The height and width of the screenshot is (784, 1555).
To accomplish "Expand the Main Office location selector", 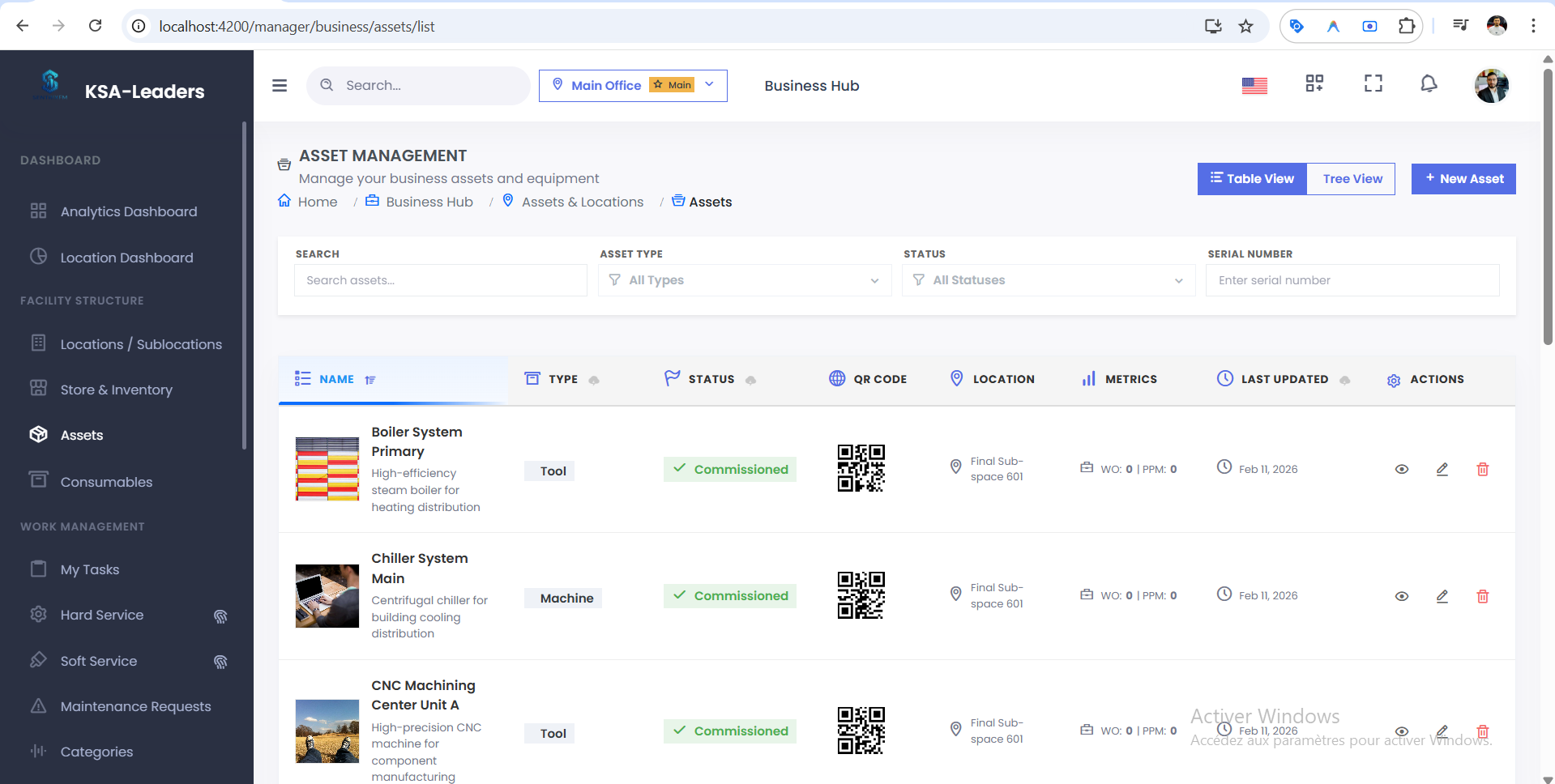I will tap(708, 85).
